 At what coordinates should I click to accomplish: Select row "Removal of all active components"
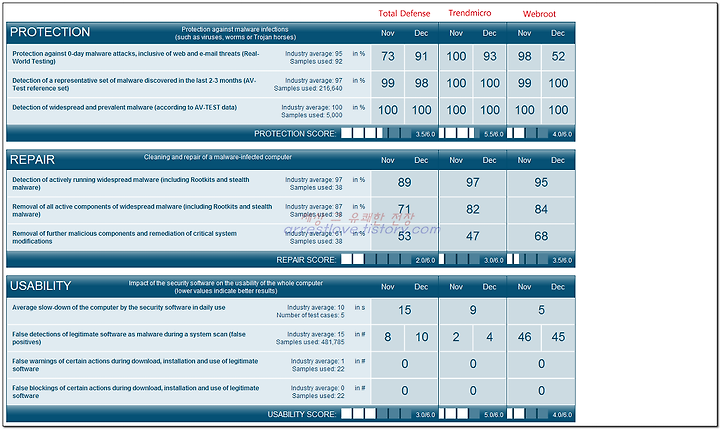pyautogui.click(x=291, y=210)
